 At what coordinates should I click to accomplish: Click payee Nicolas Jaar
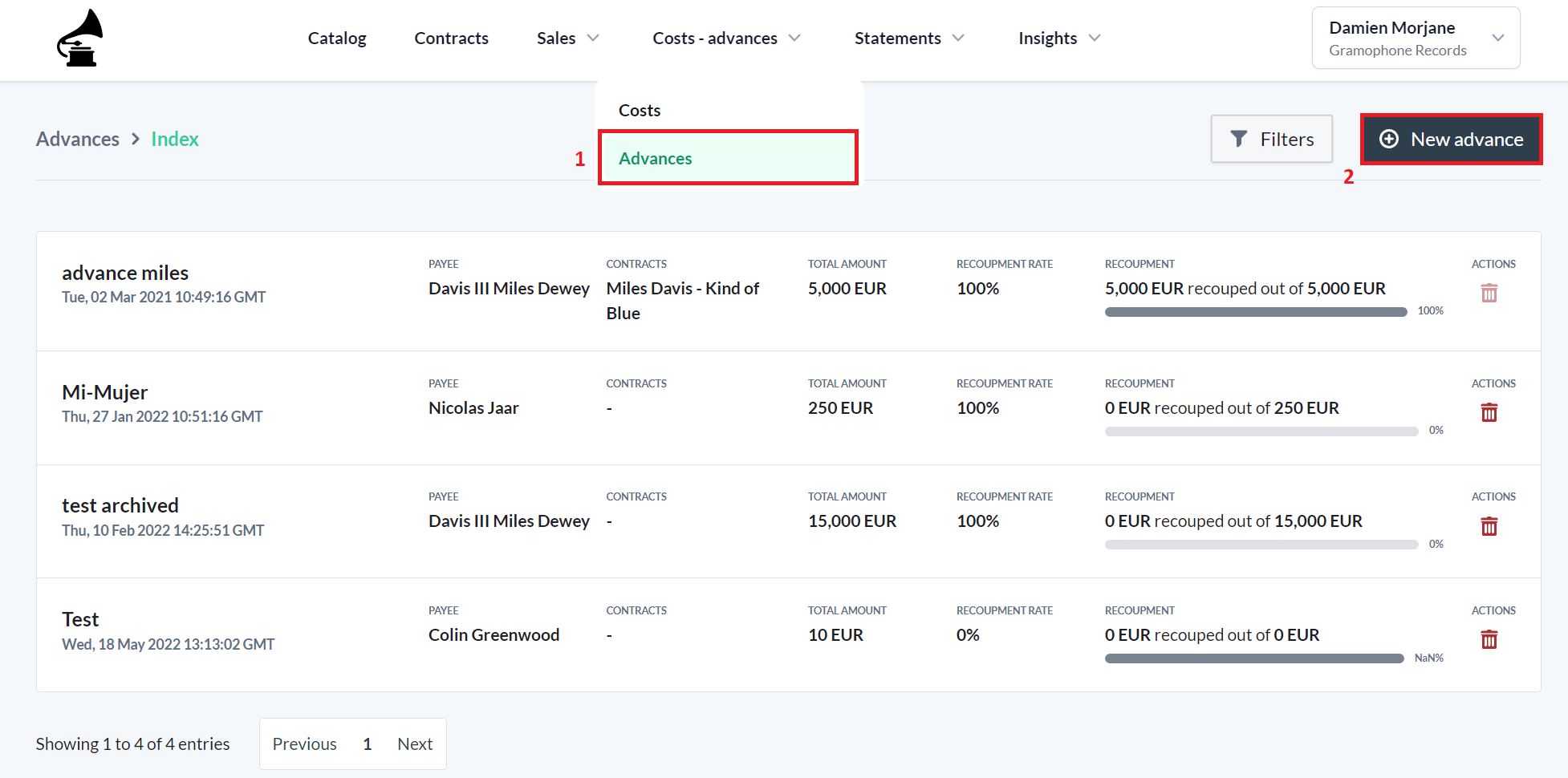coord(473,407)
